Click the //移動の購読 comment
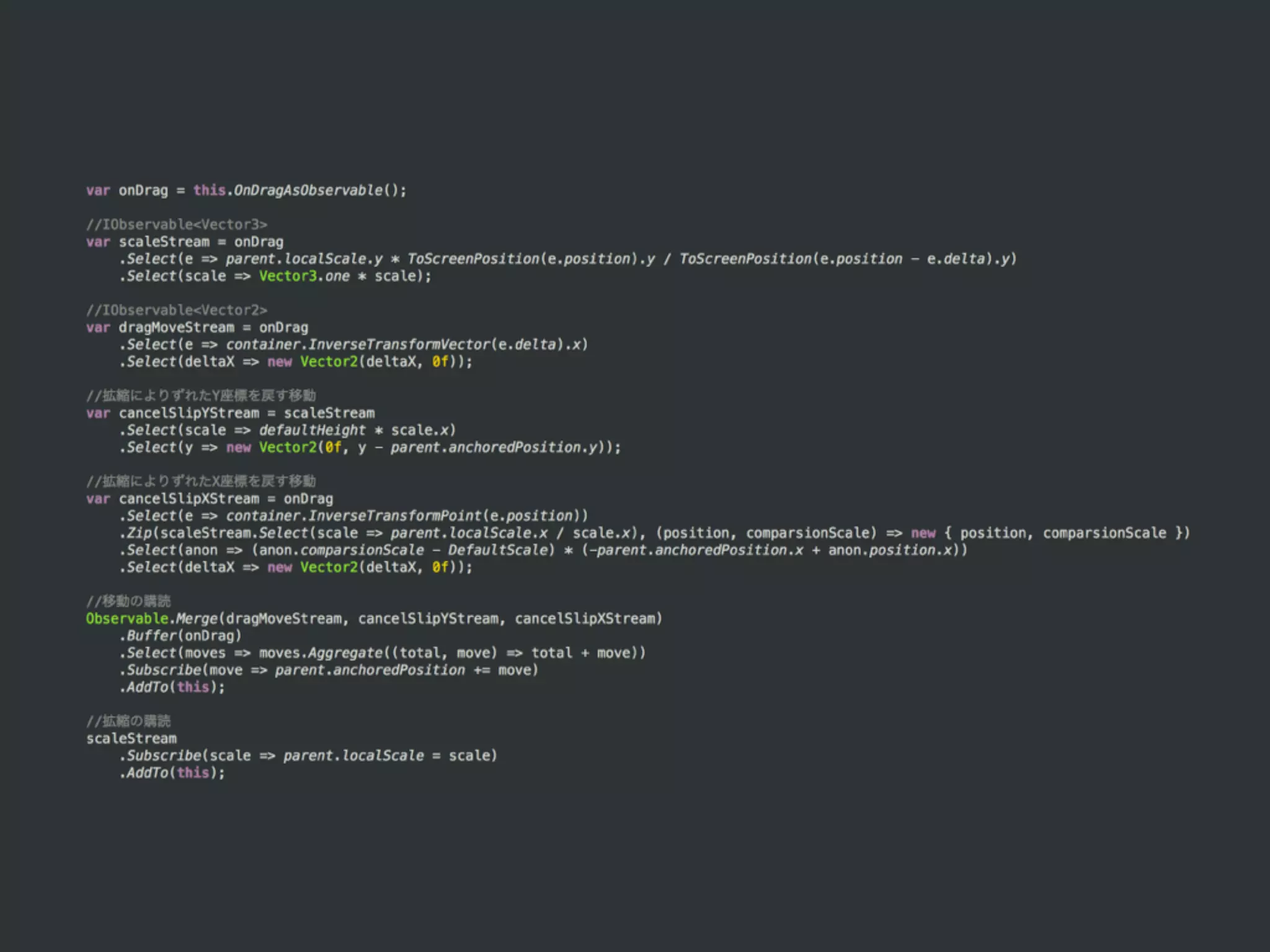This screenshot has width=1270, height=952. 128,601
